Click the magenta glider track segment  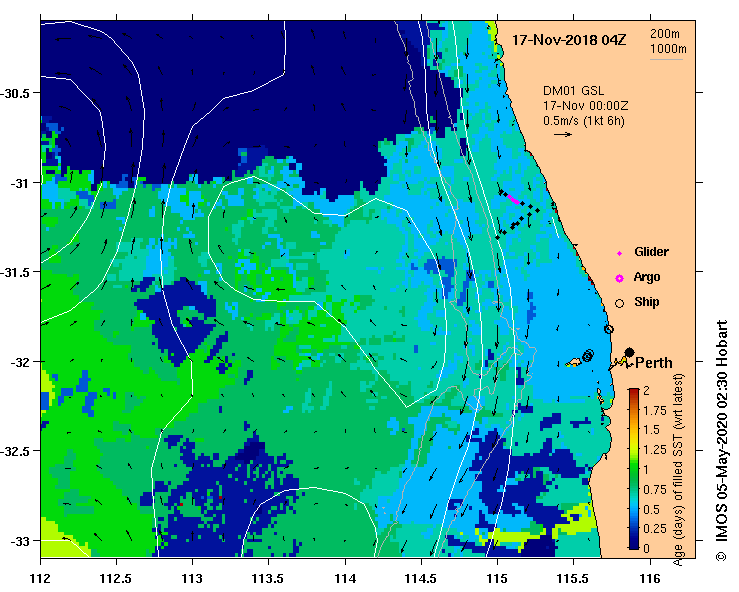click(513, 199)
